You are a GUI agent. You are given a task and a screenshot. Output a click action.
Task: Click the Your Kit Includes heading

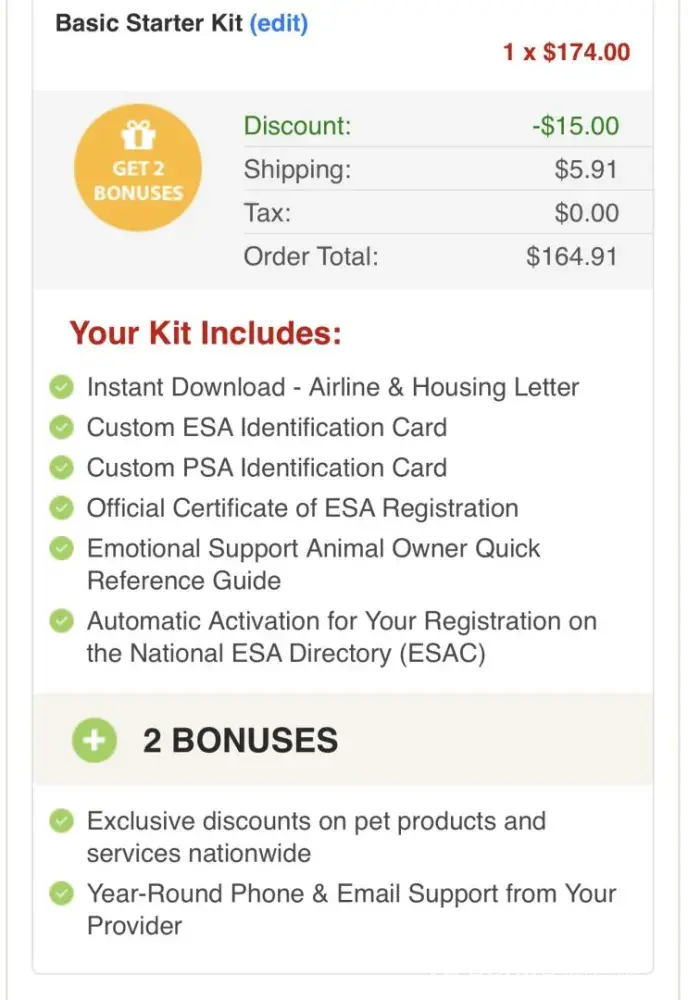pyautogui.click(x=205, y=333)
